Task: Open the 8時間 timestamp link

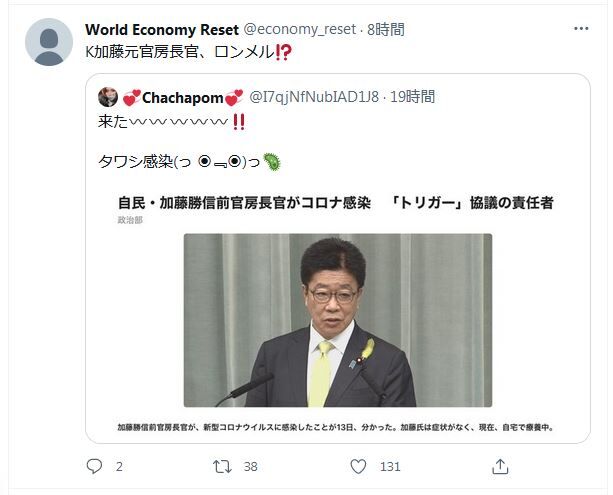Action: (386, 29)
